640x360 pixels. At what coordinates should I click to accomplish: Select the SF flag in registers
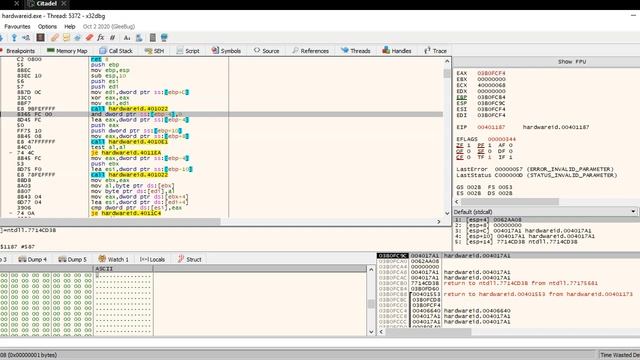pyautogui.click(x=481, y=151)
